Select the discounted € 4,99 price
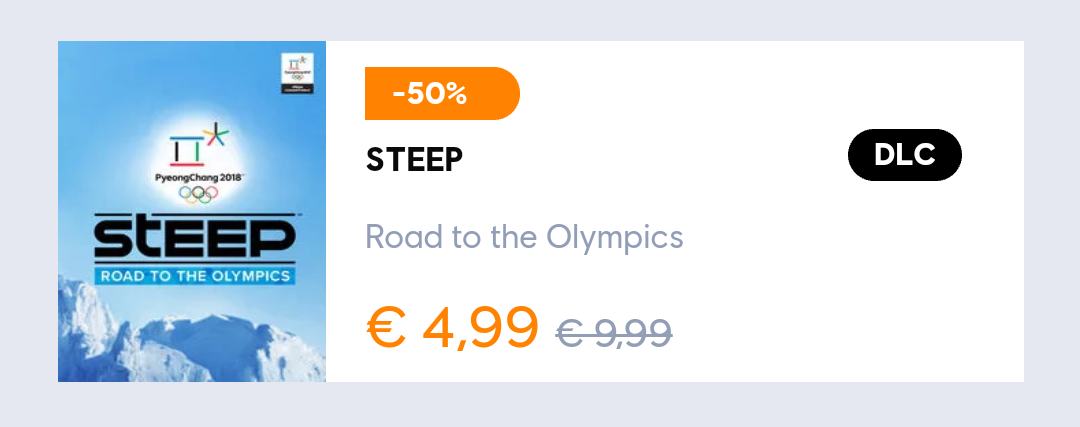Viewport: 1080px width, 427px height. pos(452,327)
